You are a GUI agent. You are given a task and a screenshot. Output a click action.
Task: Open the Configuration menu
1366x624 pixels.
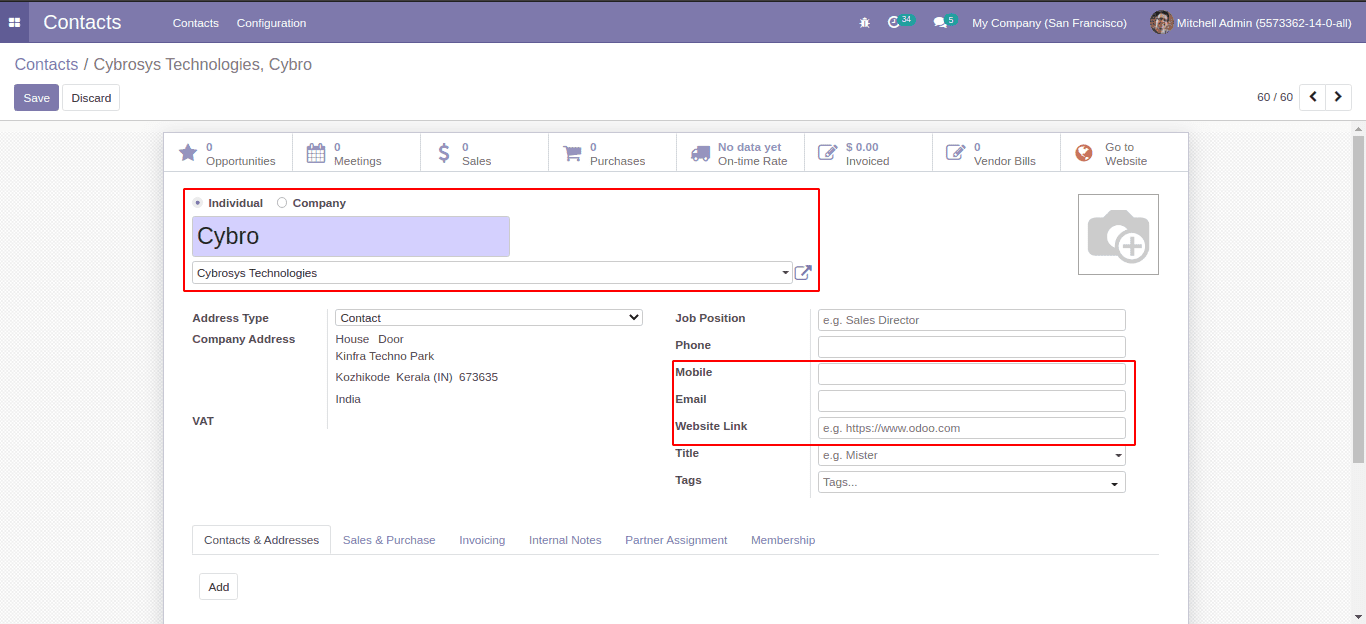click(271, 22)
